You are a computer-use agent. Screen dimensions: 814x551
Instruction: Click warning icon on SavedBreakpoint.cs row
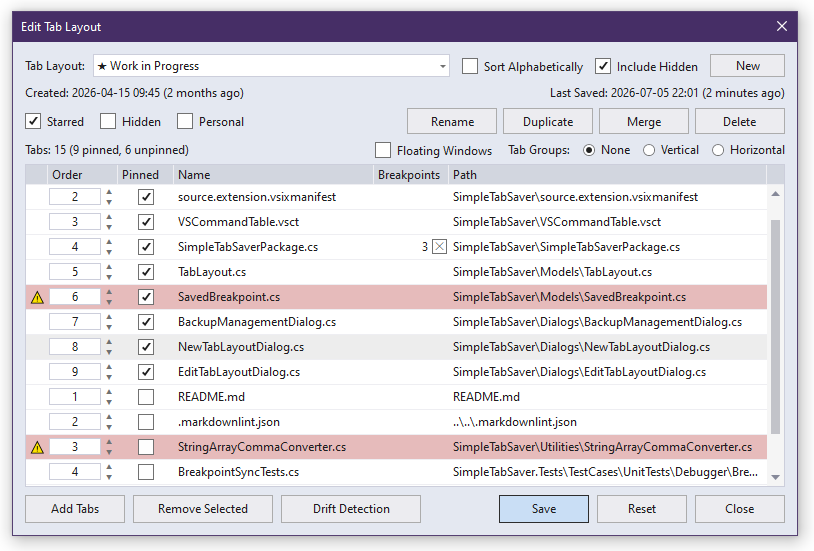click(x=37, y=298)
